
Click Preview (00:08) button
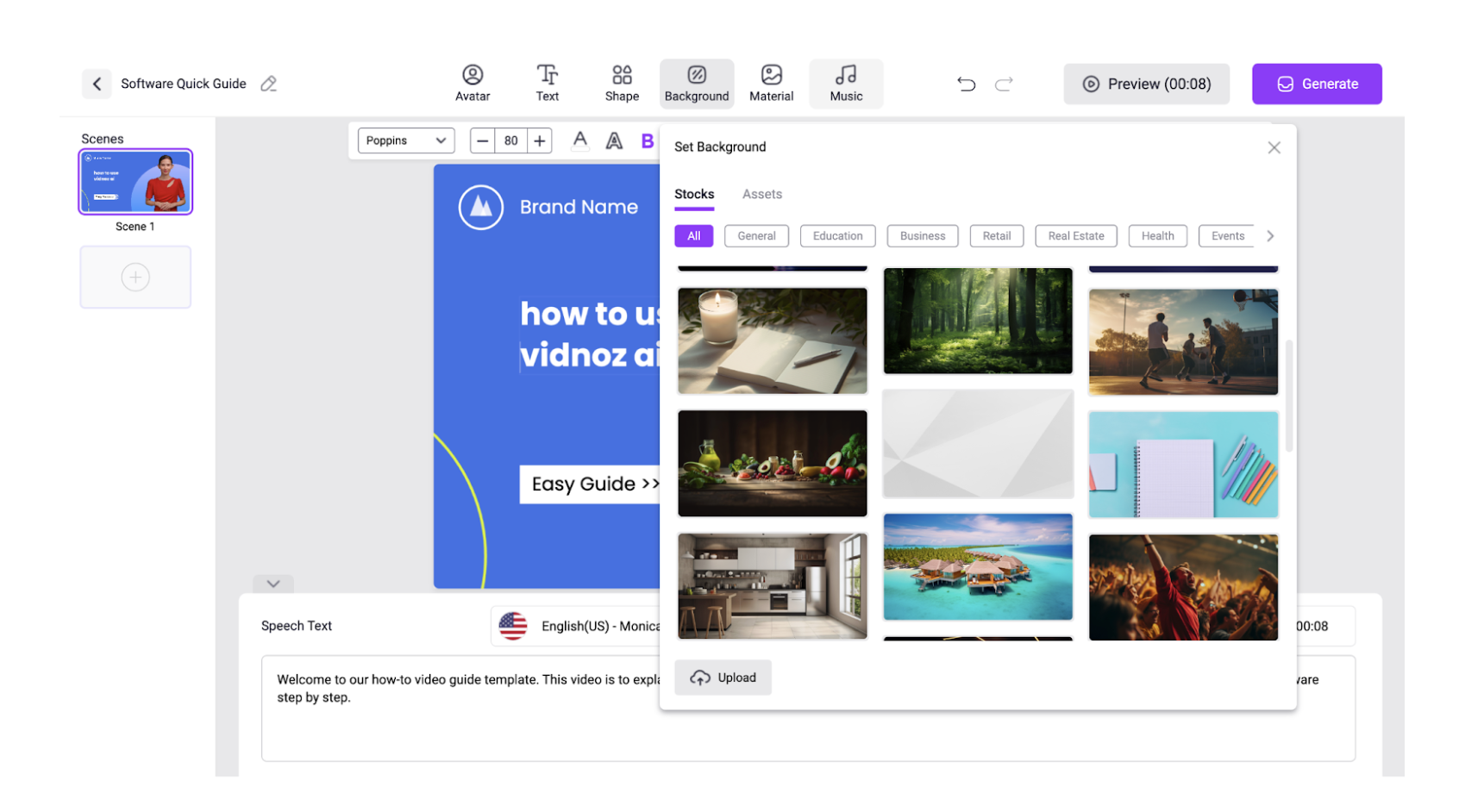point(1146,84)
